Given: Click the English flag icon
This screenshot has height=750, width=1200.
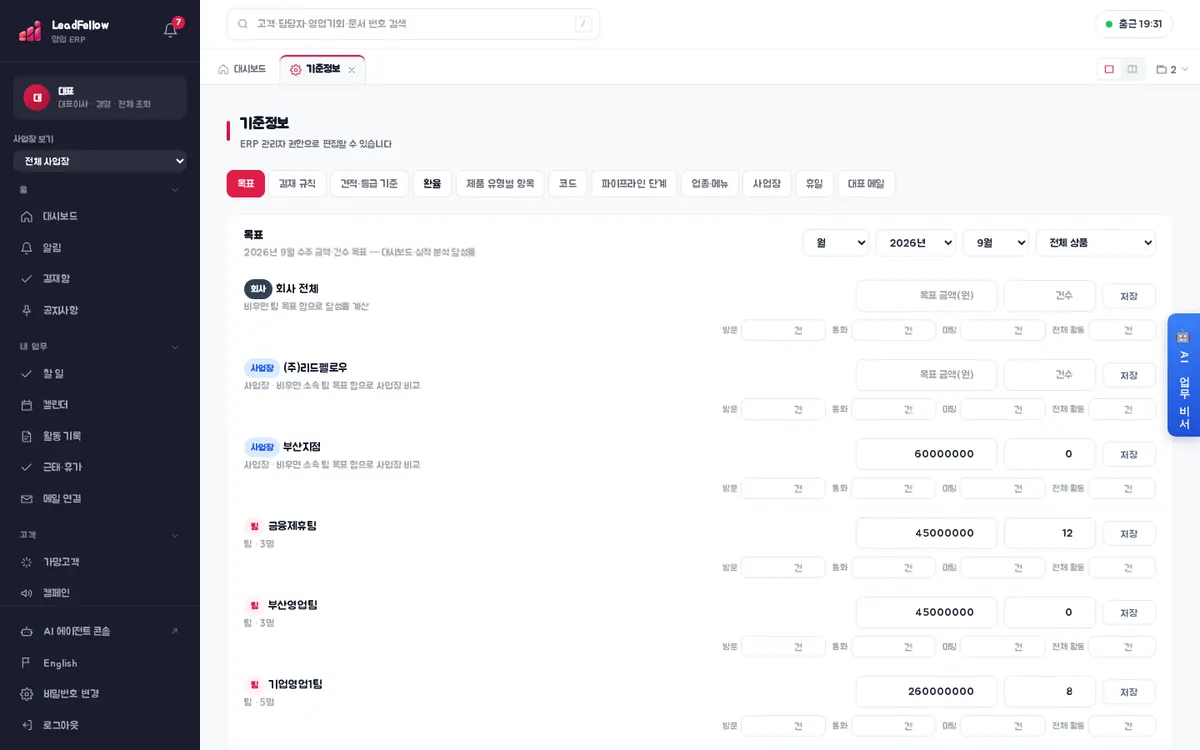Looking at the screenshot, I should coord(27,663).
